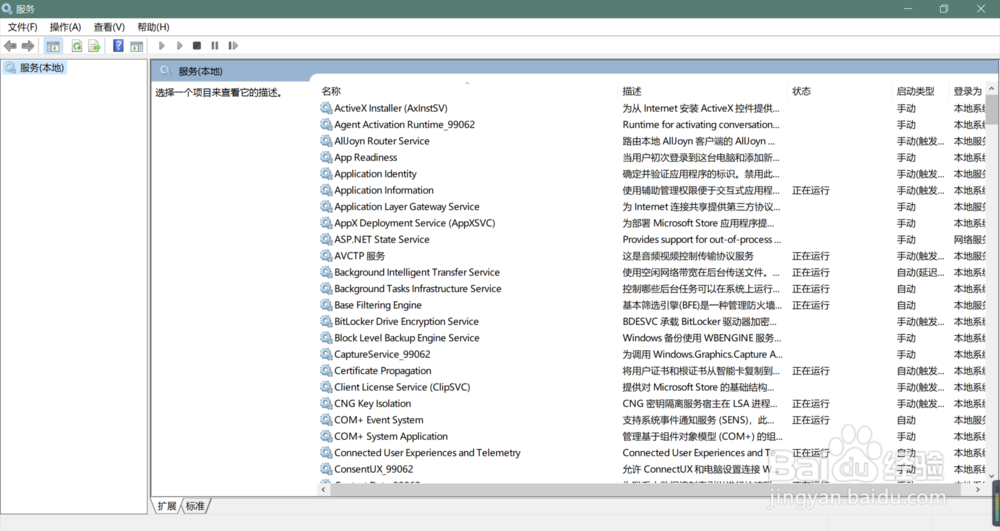Select 服务(本地) in the left tree
This screenshot has width=1000, height=531.
(42, 68)
